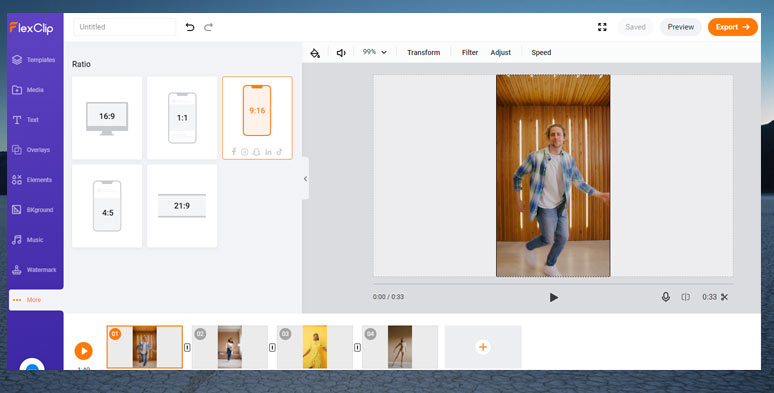Select storyboard scene 03

coord(315,347)
